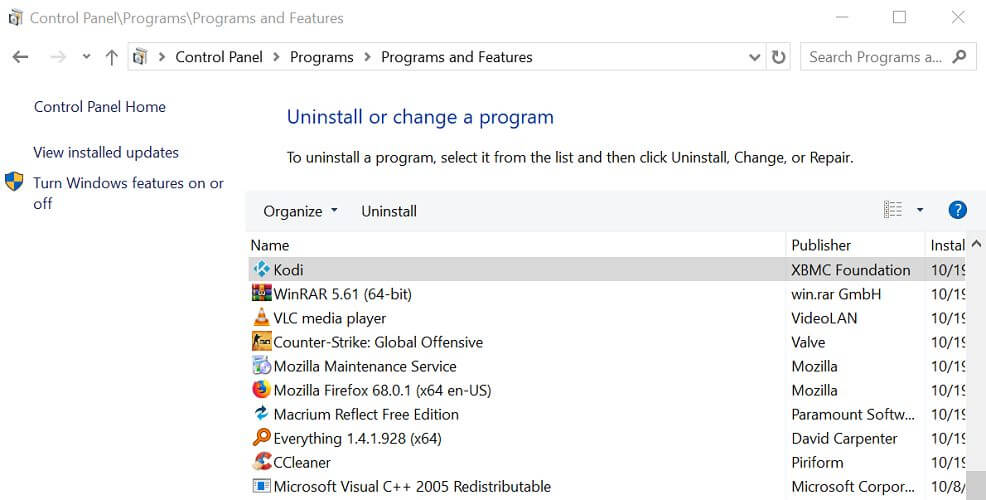This screenshot has height=500, width=986.
Task: Expand the recent locations chevron
Action: coord(86,57)
